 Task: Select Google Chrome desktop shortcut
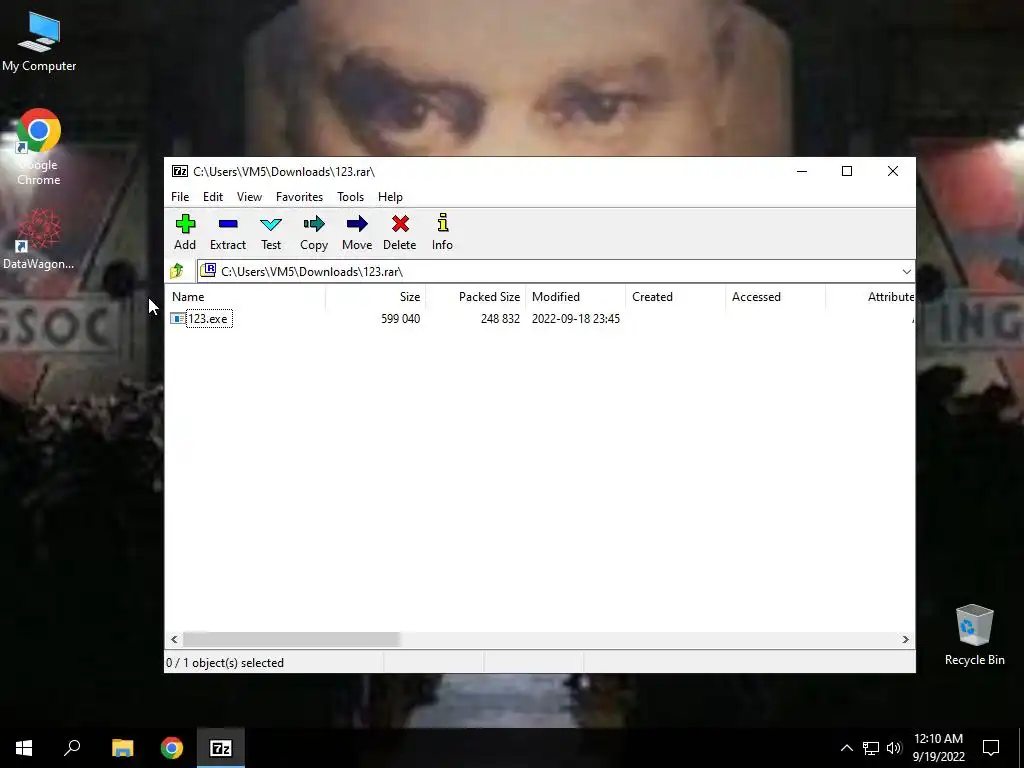pyautogui.click(x=39, y=148)
